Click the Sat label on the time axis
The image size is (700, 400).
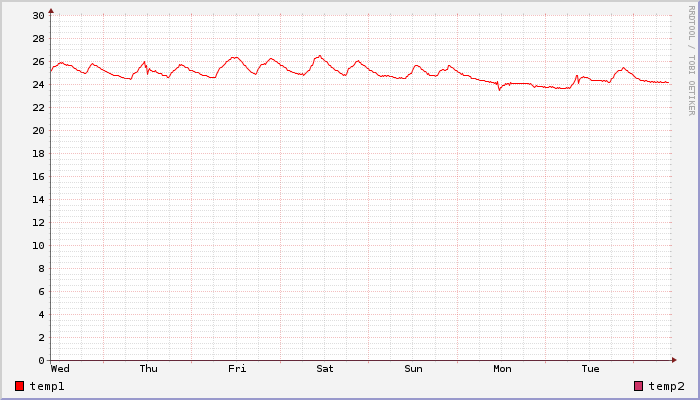click(325, 369)
